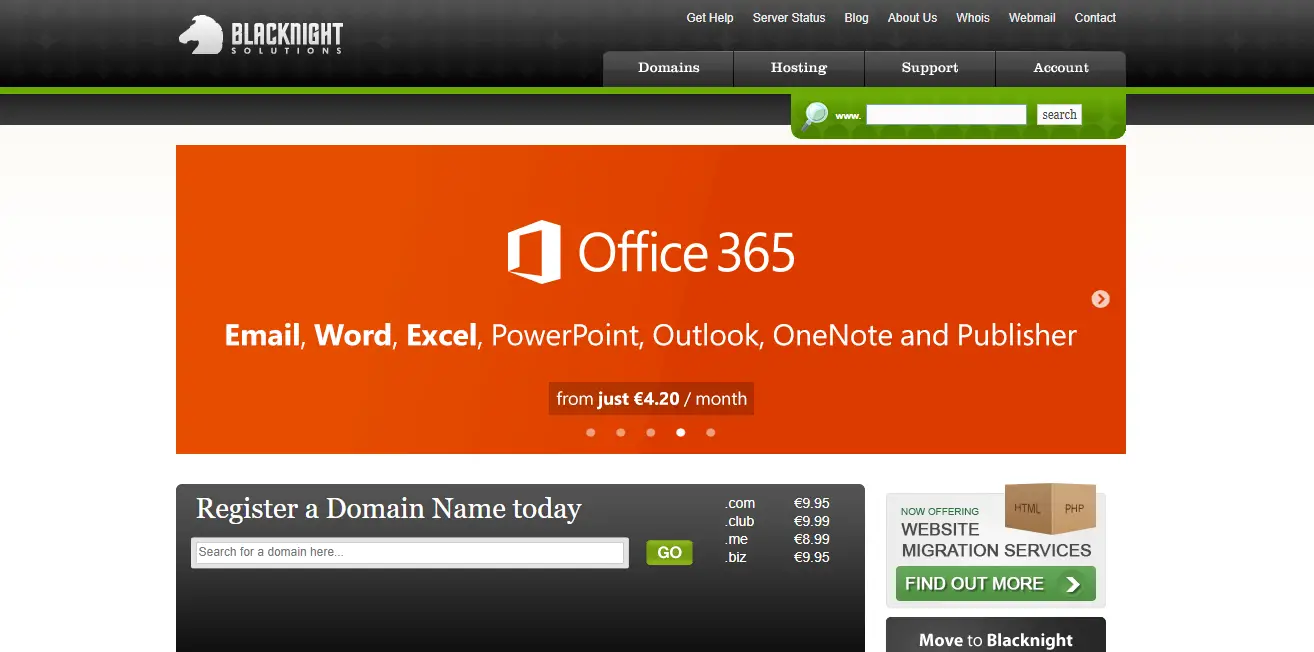Open the About Us page
Image resolution: width=1314 pixels, height=652 pixels.
[x=912, y=18]
